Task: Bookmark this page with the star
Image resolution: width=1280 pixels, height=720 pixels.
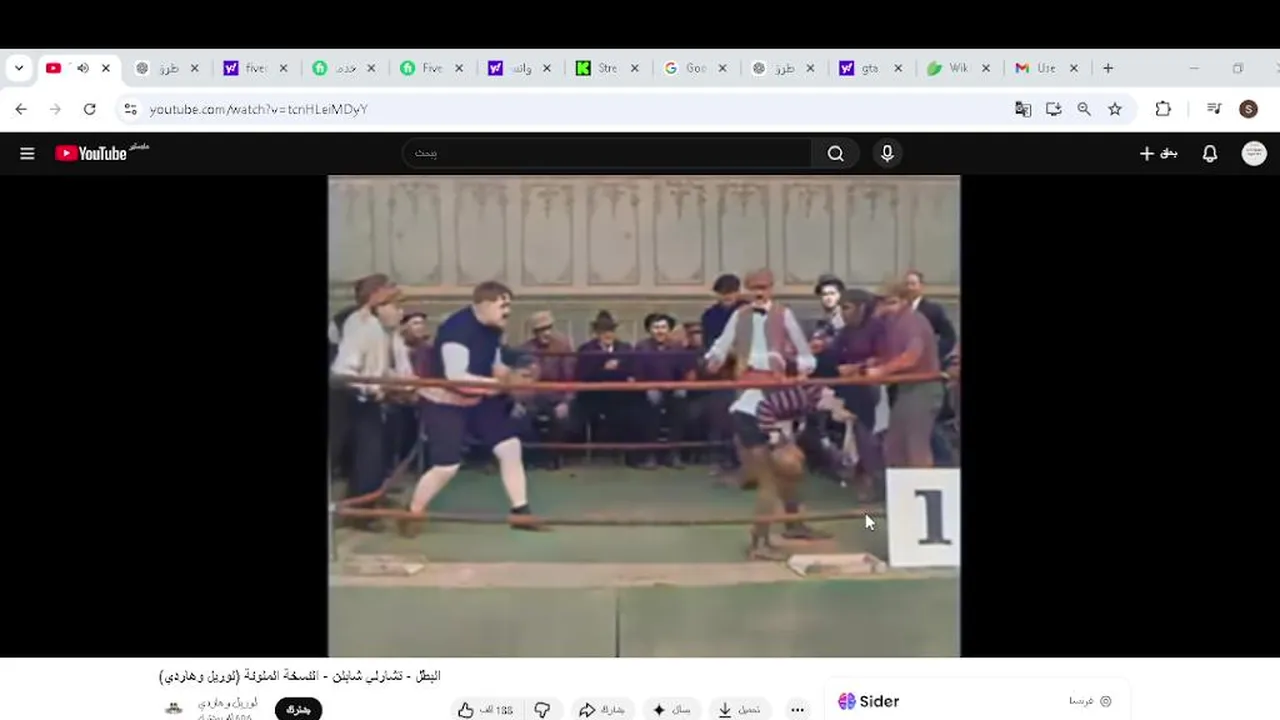Action: click(1115, 109)
